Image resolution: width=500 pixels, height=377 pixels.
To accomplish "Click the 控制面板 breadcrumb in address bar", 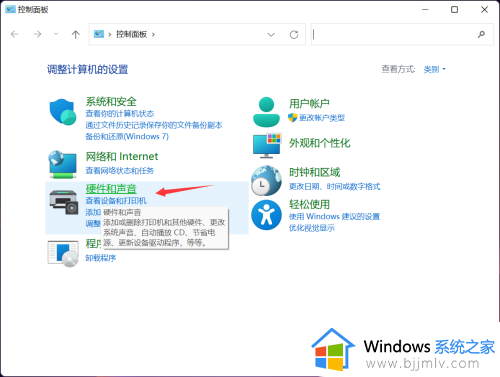I will click(131, 34).
